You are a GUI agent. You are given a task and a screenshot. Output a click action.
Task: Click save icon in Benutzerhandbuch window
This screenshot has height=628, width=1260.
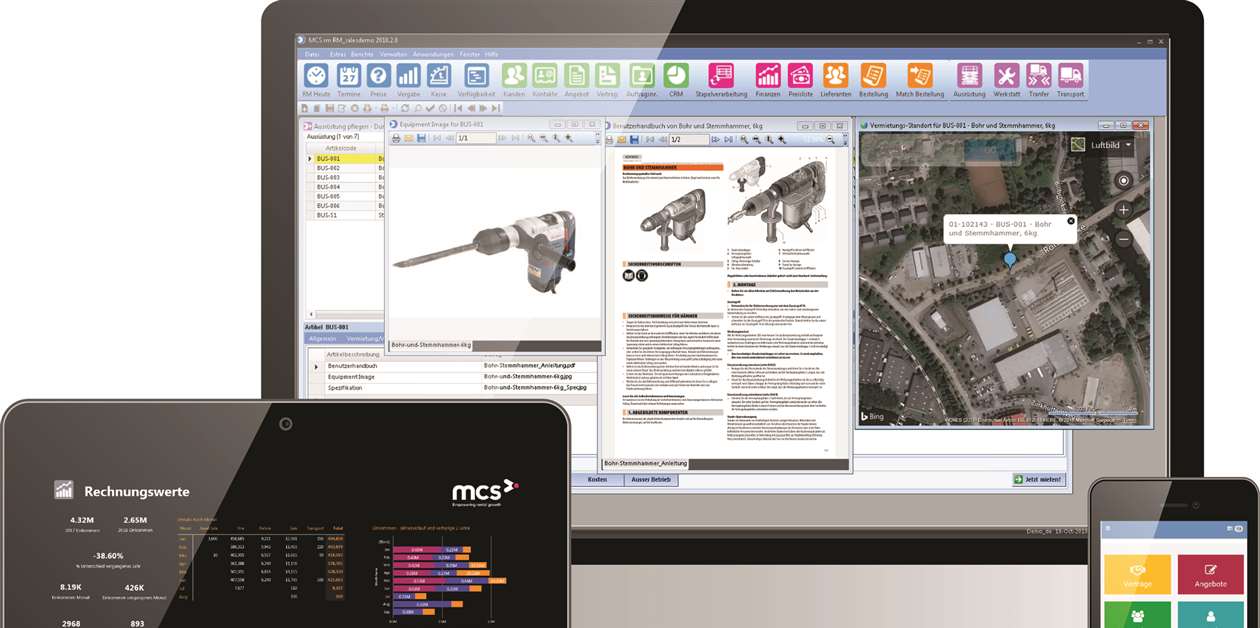click(x=634, y=140)
